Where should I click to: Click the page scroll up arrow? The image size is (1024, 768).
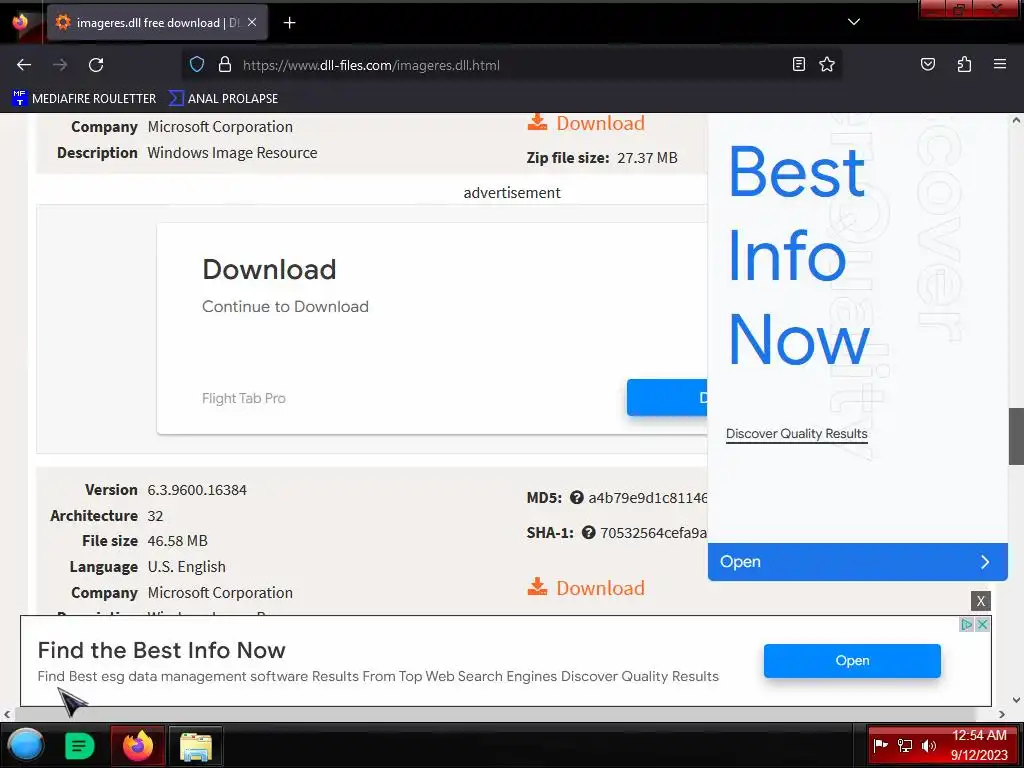click(x=1016, y=120)
